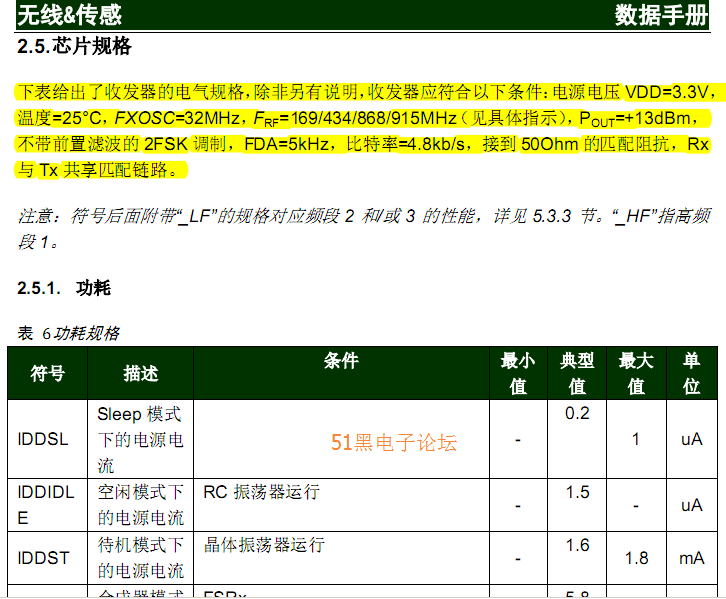Viewport: 726px width, 599px height.
Task: Select the IDDSL symbol cell
Action: click(43, 439)
